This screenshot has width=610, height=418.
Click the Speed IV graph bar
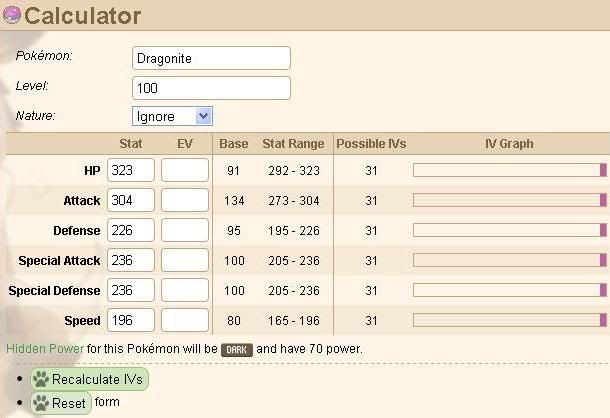[510, 320]
